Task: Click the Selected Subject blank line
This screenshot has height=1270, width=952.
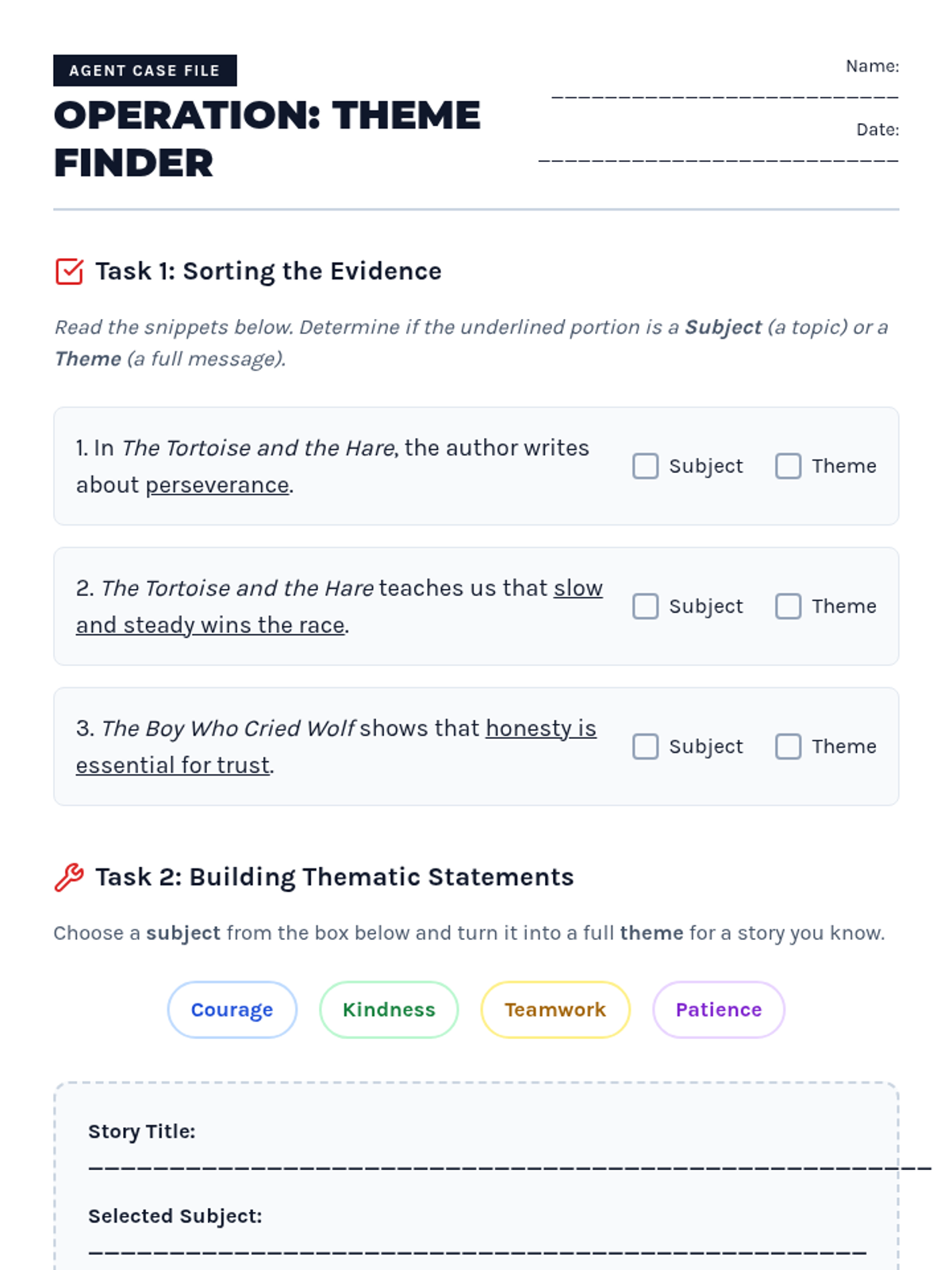Action: point(476,1252)
